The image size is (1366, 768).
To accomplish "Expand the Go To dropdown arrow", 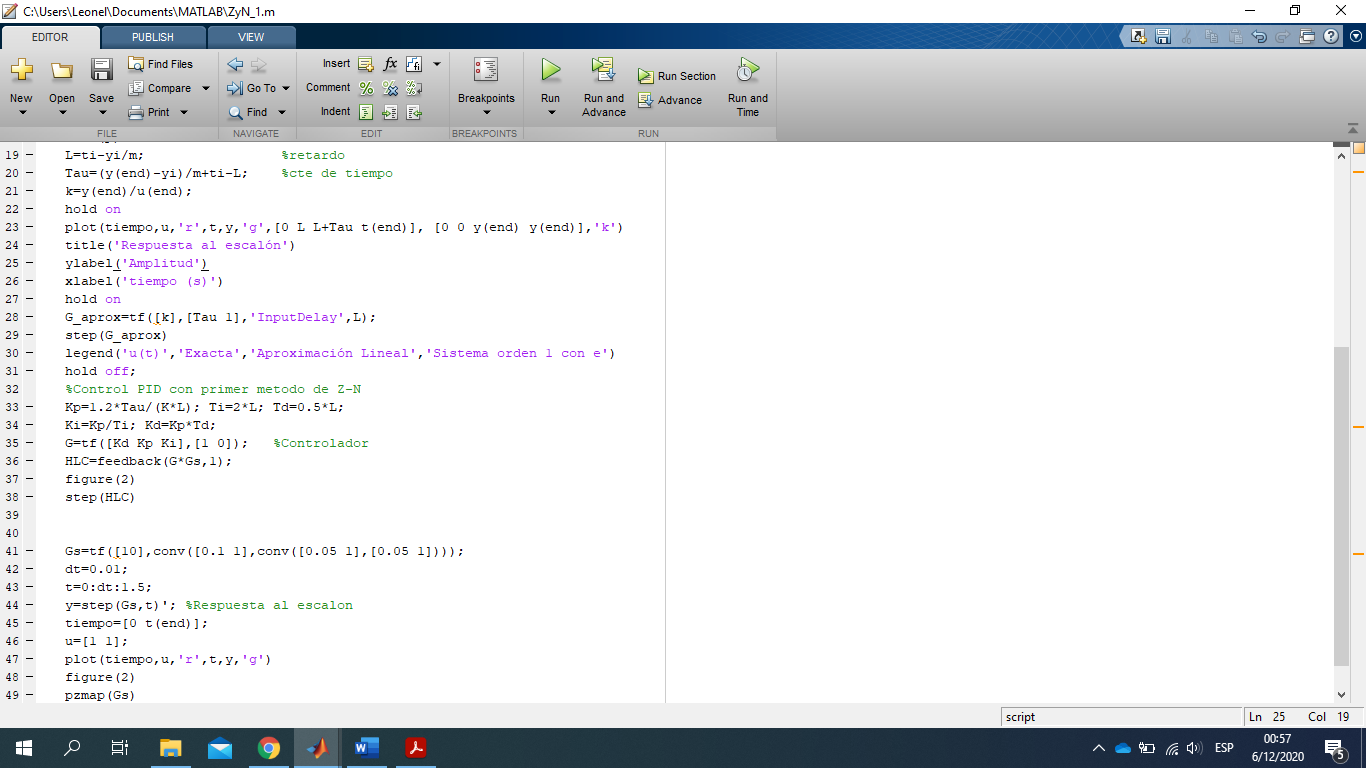I will coord(286,88).
